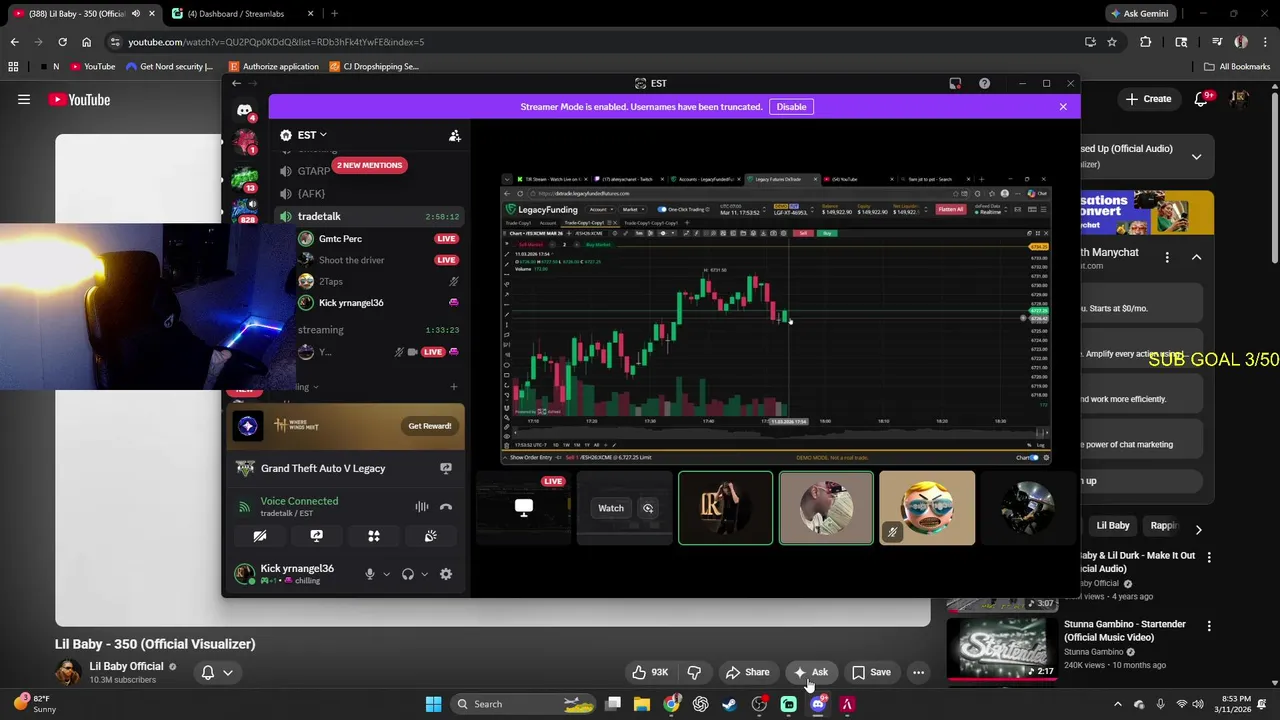Open voice noise suppression waveform icon

click(422, 507)
